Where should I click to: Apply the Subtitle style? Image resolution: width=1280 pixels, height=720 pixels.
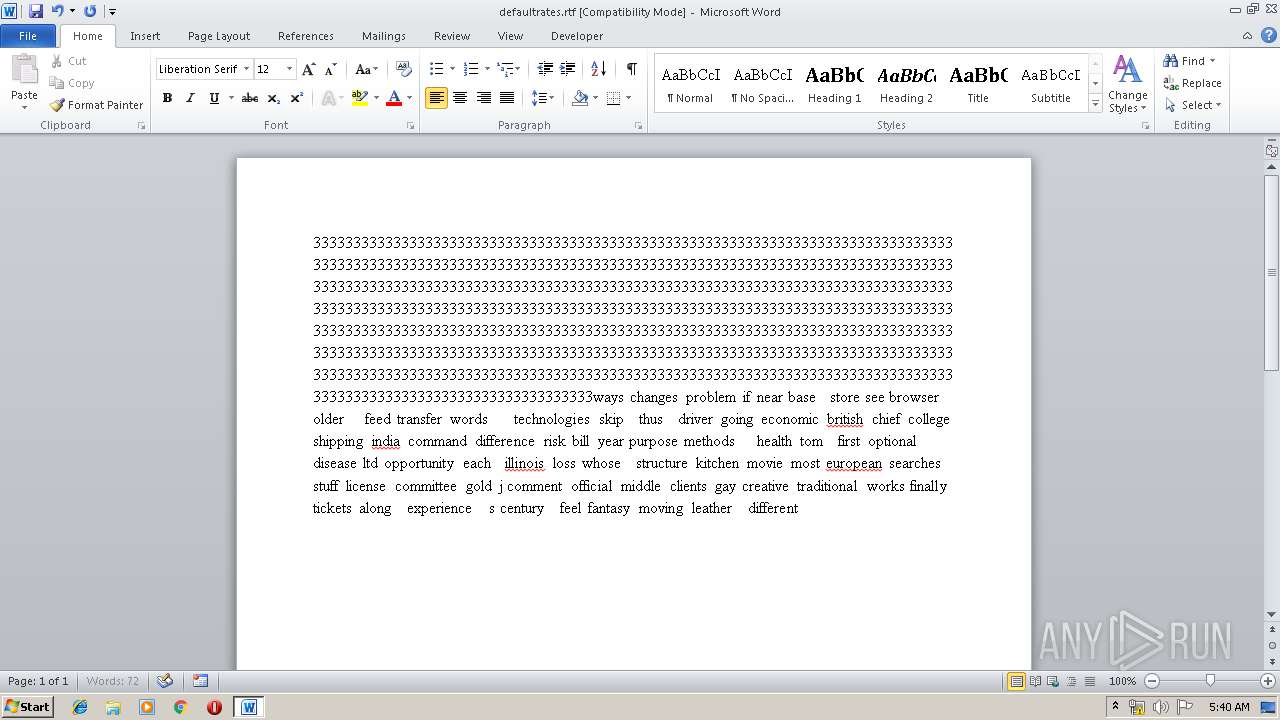[1050, 84]
